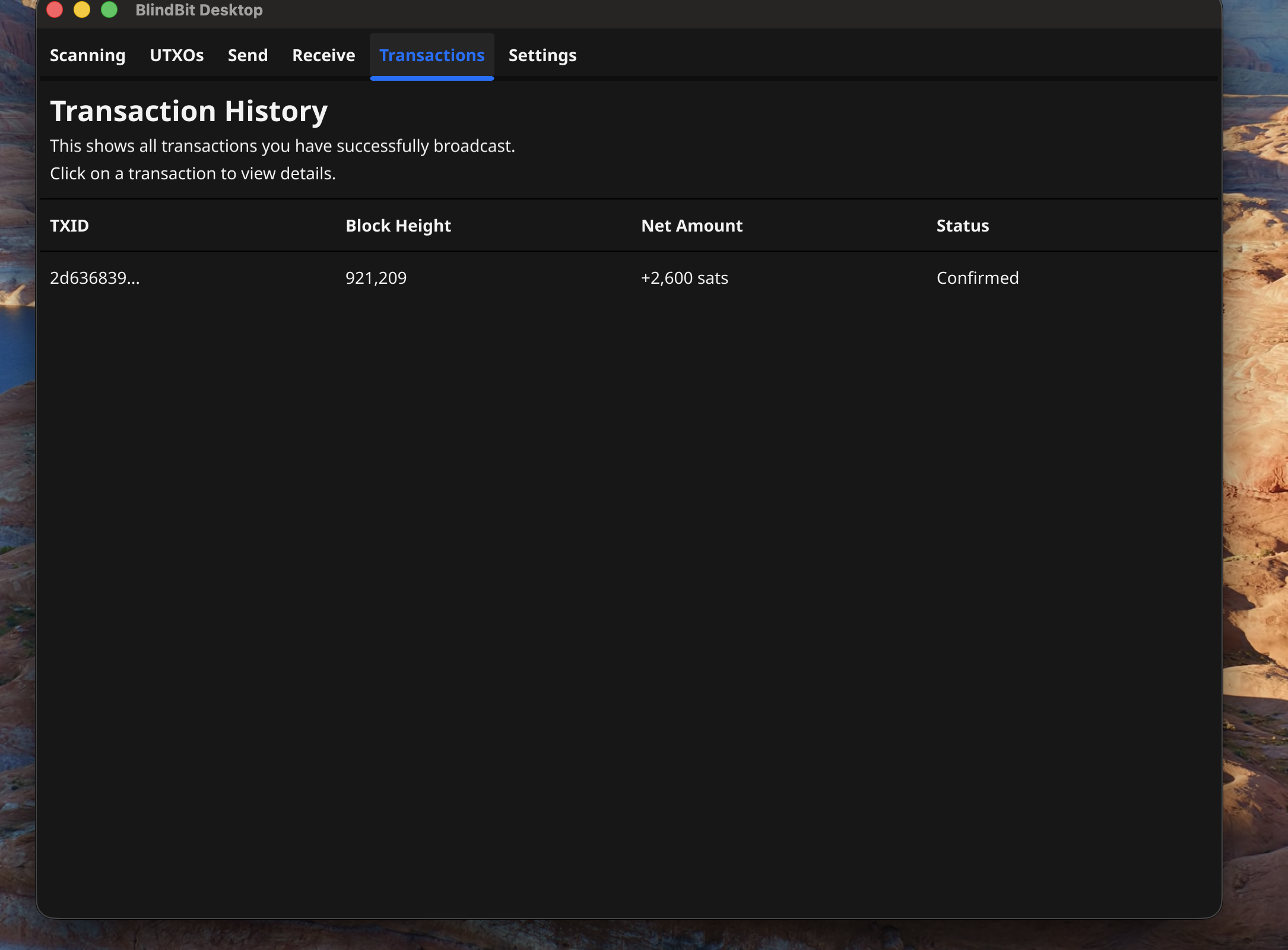
Task: Switch to the UTXOs tab
Action: point(176,55)
